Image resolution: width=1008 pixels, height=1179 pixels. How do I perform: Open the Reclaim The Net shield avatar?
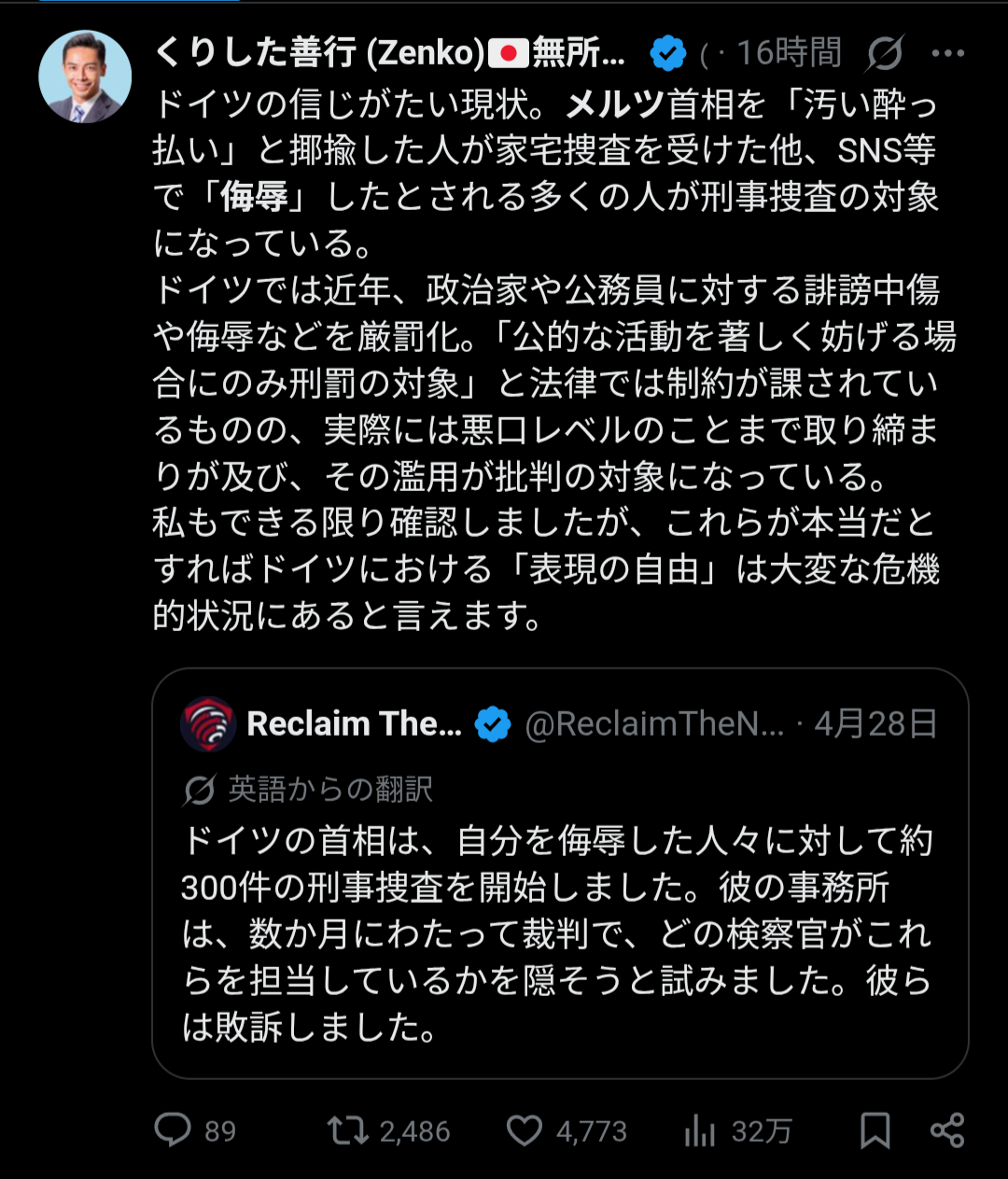point(208,724)
